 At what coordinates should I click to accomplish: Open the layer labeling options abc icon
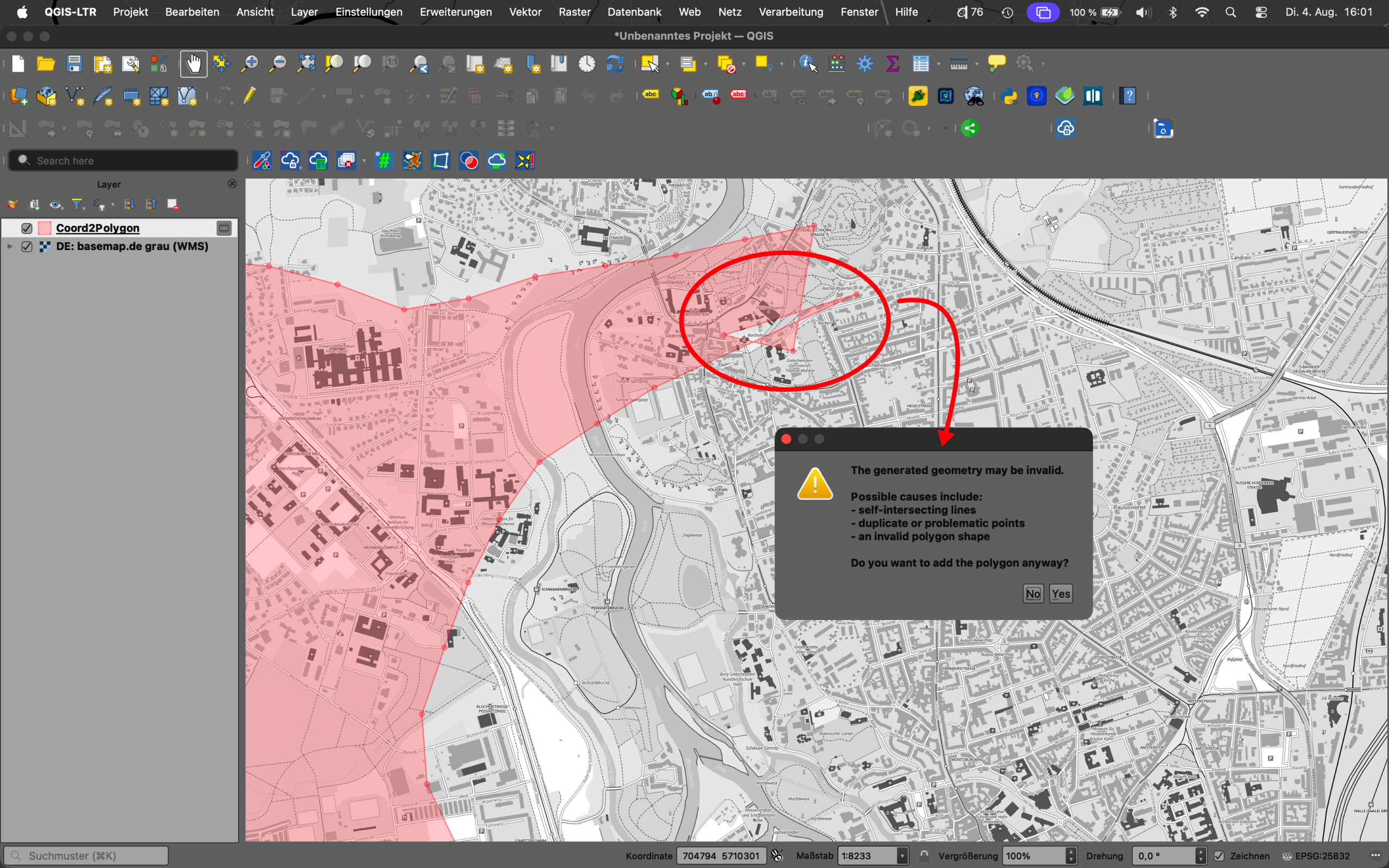click(x=651, y=95)
